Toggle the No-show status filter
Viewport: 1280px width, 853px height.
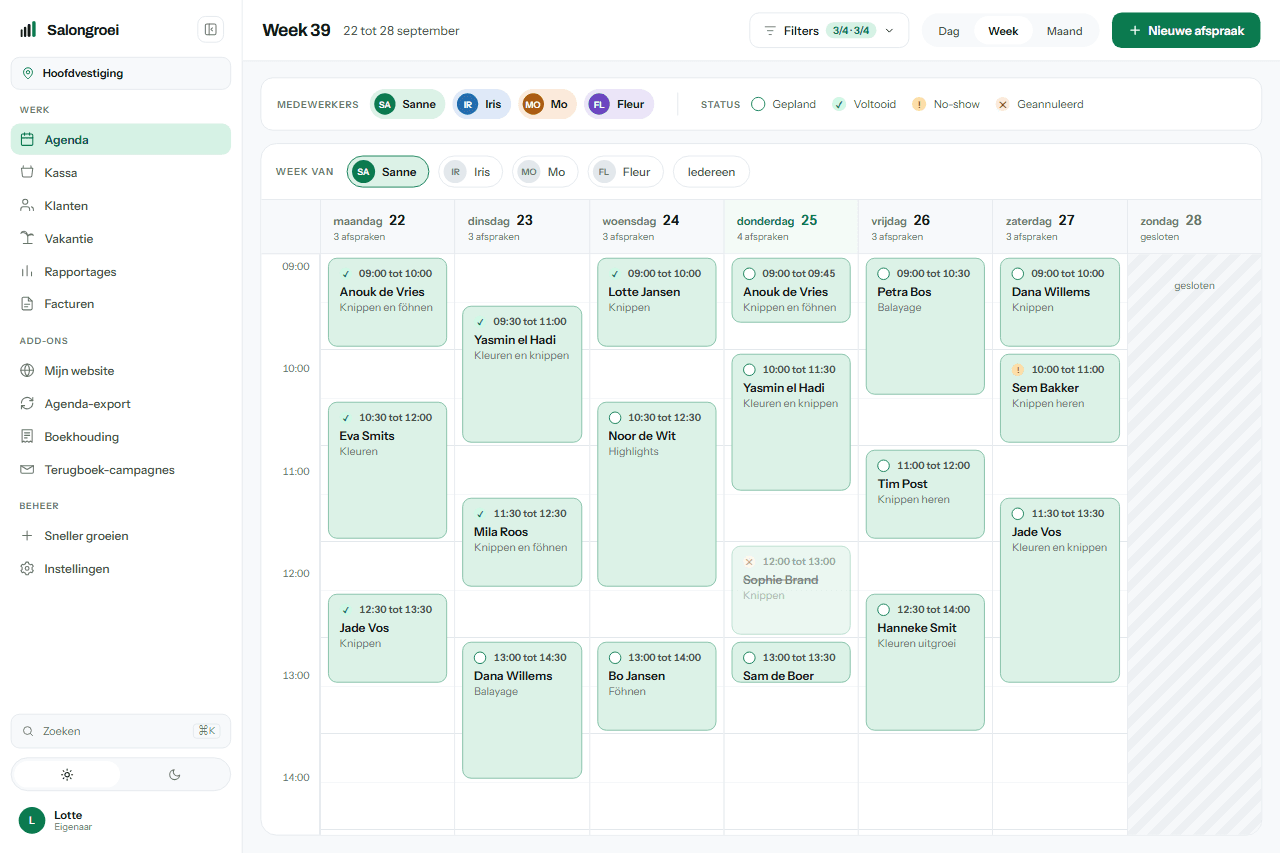946,104
